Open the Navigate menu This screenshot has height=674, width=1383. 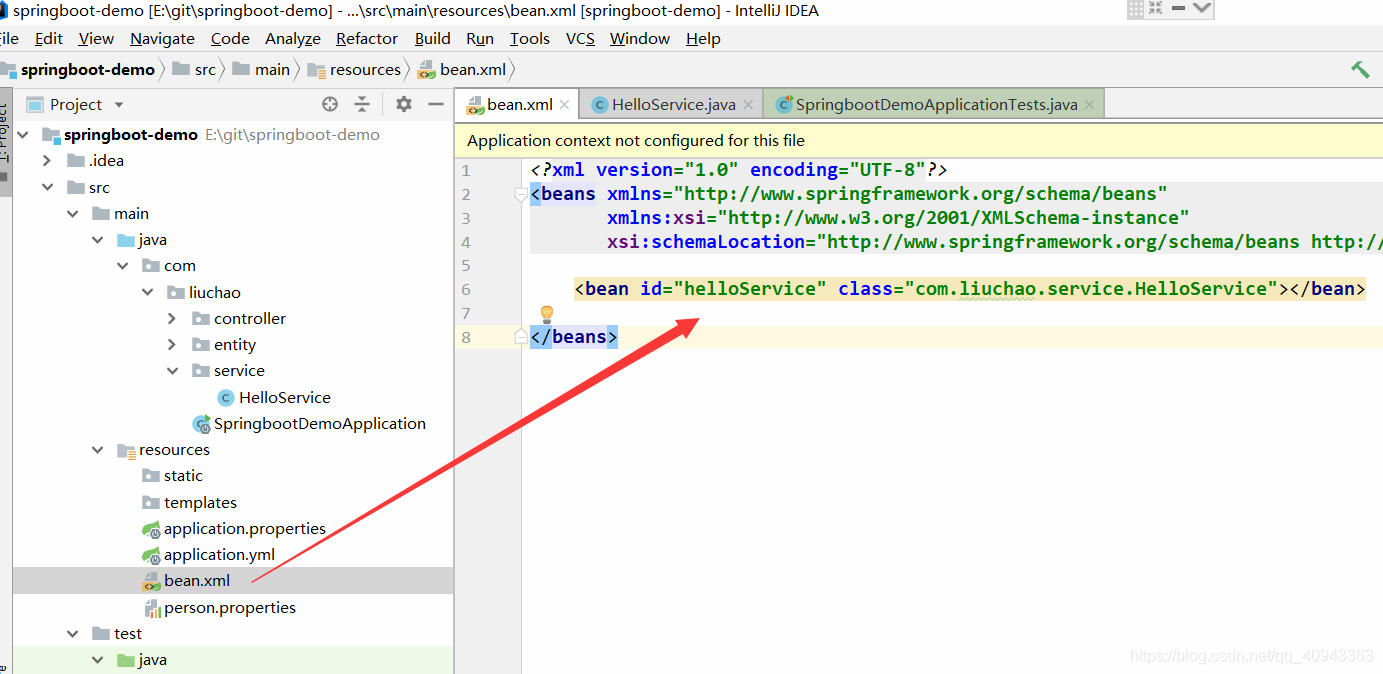point(162,38)
